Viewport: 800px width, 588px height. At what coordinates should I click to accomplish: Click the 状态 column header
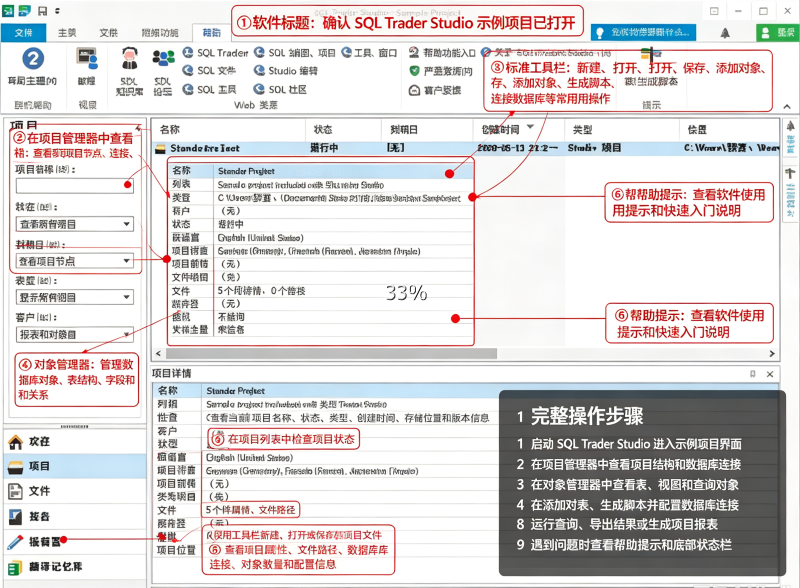coord(343,129)
